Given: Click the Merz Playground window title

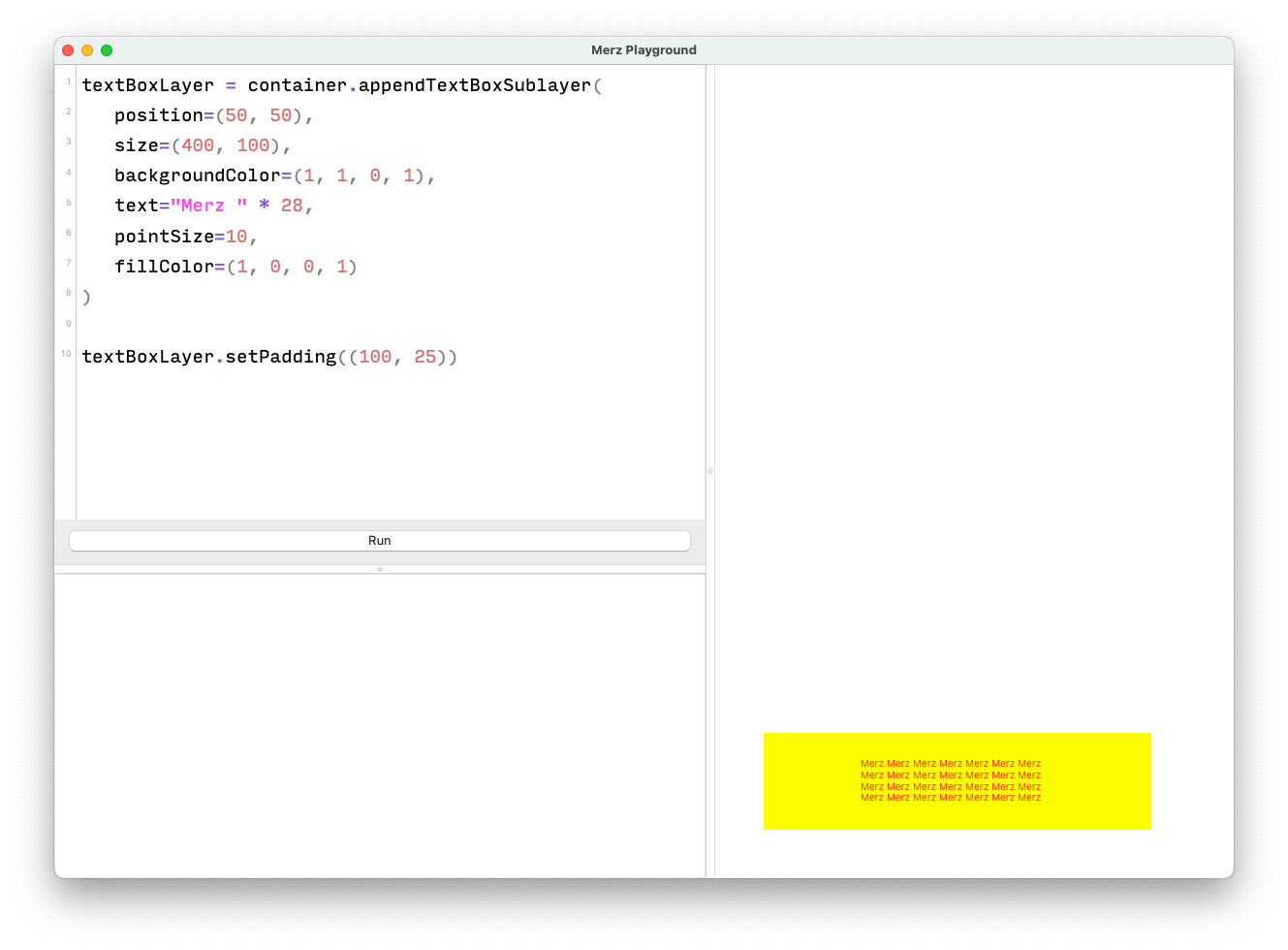Looking at the screenshot, I should pyautogui.click(x=644, y=50).
